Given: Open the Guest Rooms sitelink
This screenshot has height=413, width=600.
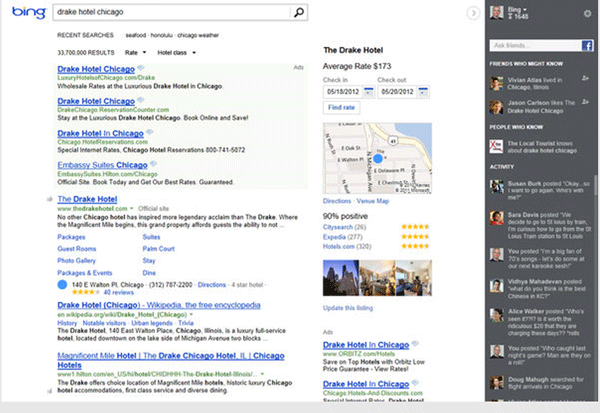Looking at the screenshot, I should [x=77, y=249].
